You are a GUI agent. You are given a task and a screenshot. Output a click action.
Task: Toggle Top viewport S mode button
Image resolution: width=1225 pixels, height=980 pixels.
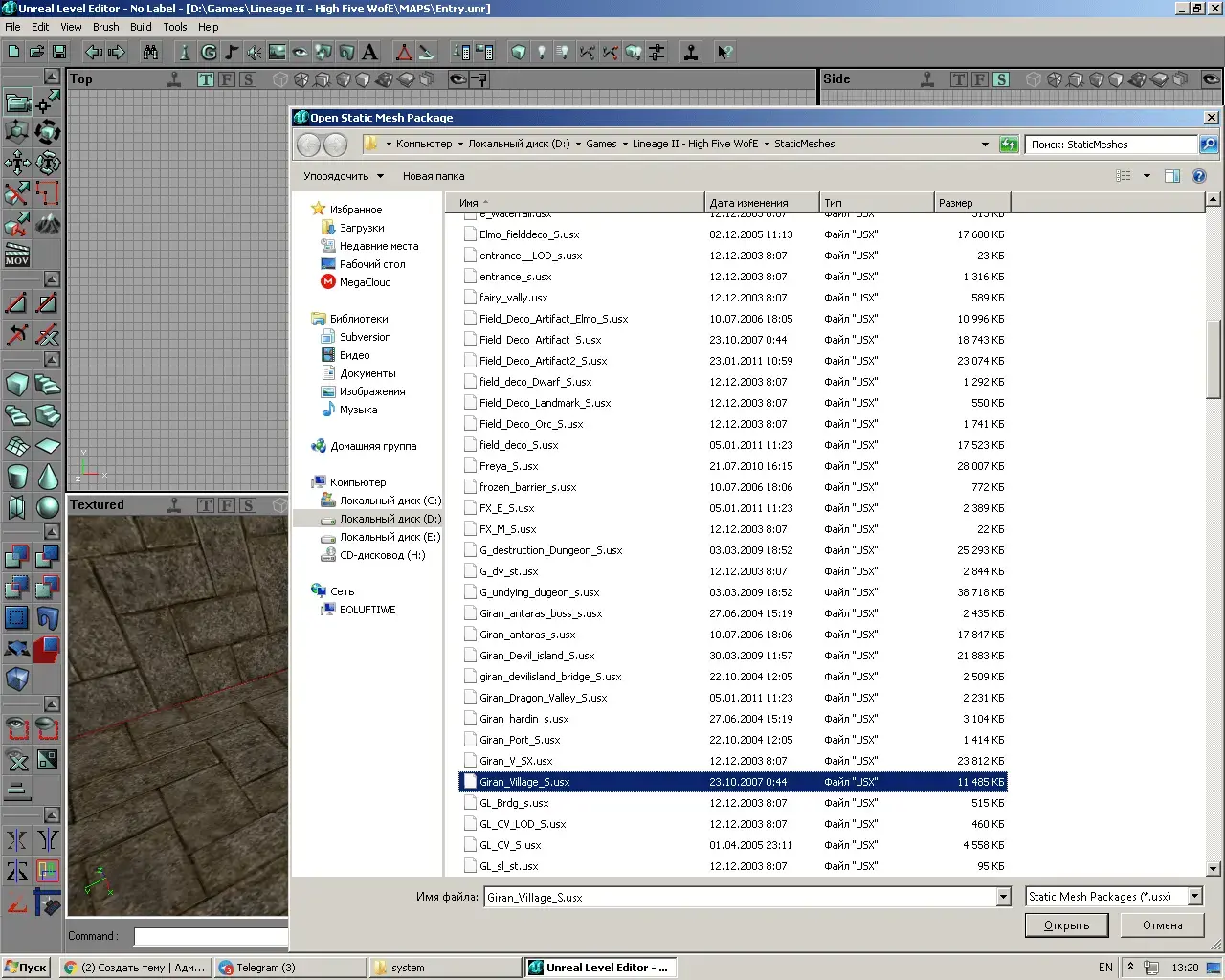tap(248, 79)
